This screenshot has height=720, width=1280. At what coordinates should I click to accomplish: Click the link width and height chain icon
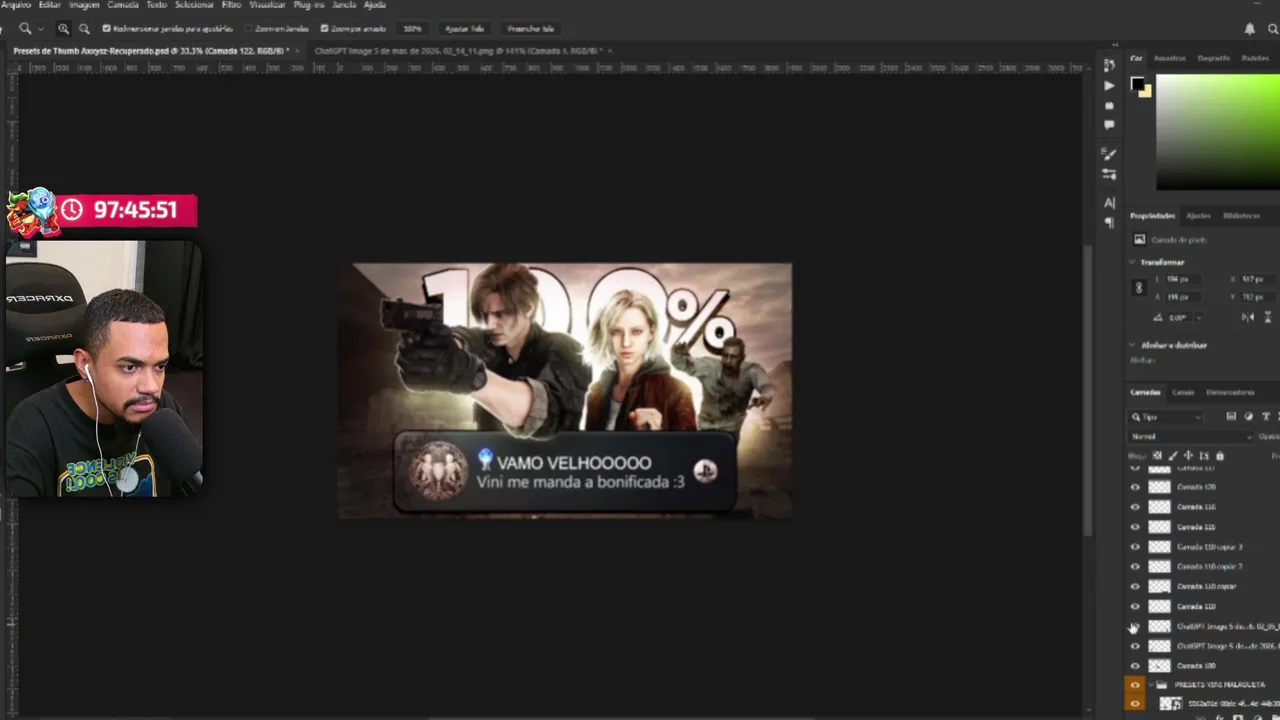click(x=1138, y=288)
